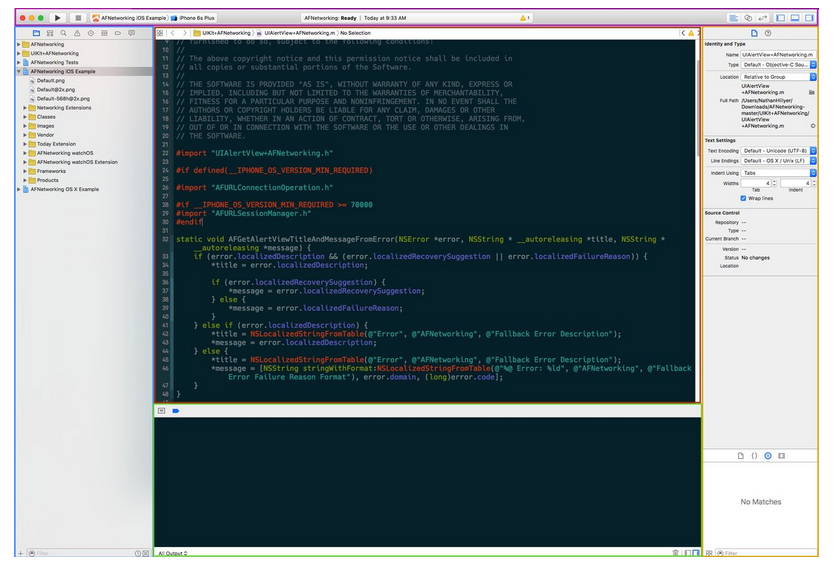Image resolution: width=834 pixels, height=562 pixels.
Task: Click the jump bar issue warning icon
Action: [691, 33]
